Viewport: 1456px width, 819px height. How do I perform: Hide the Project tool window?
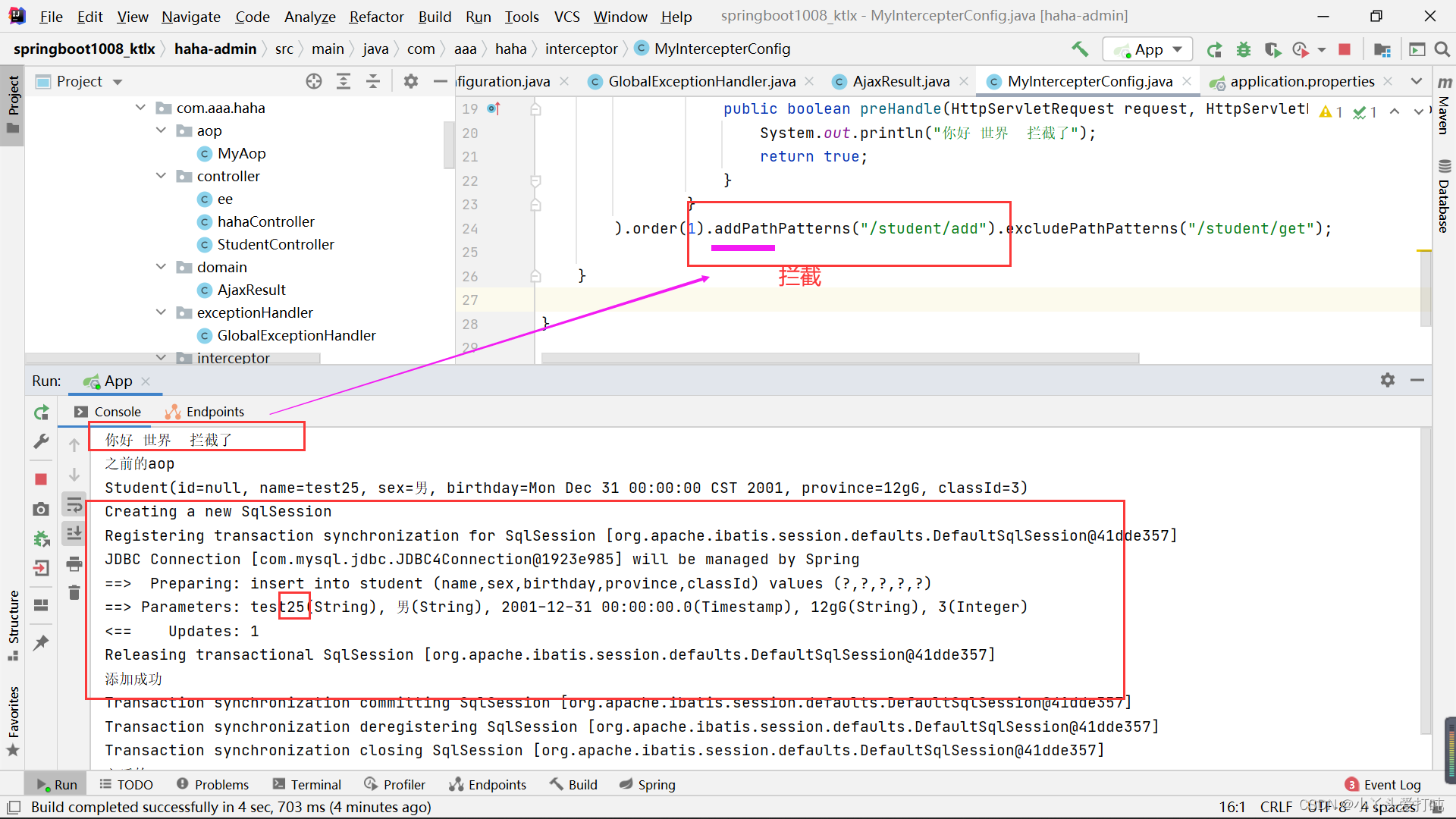click(440, 81)
